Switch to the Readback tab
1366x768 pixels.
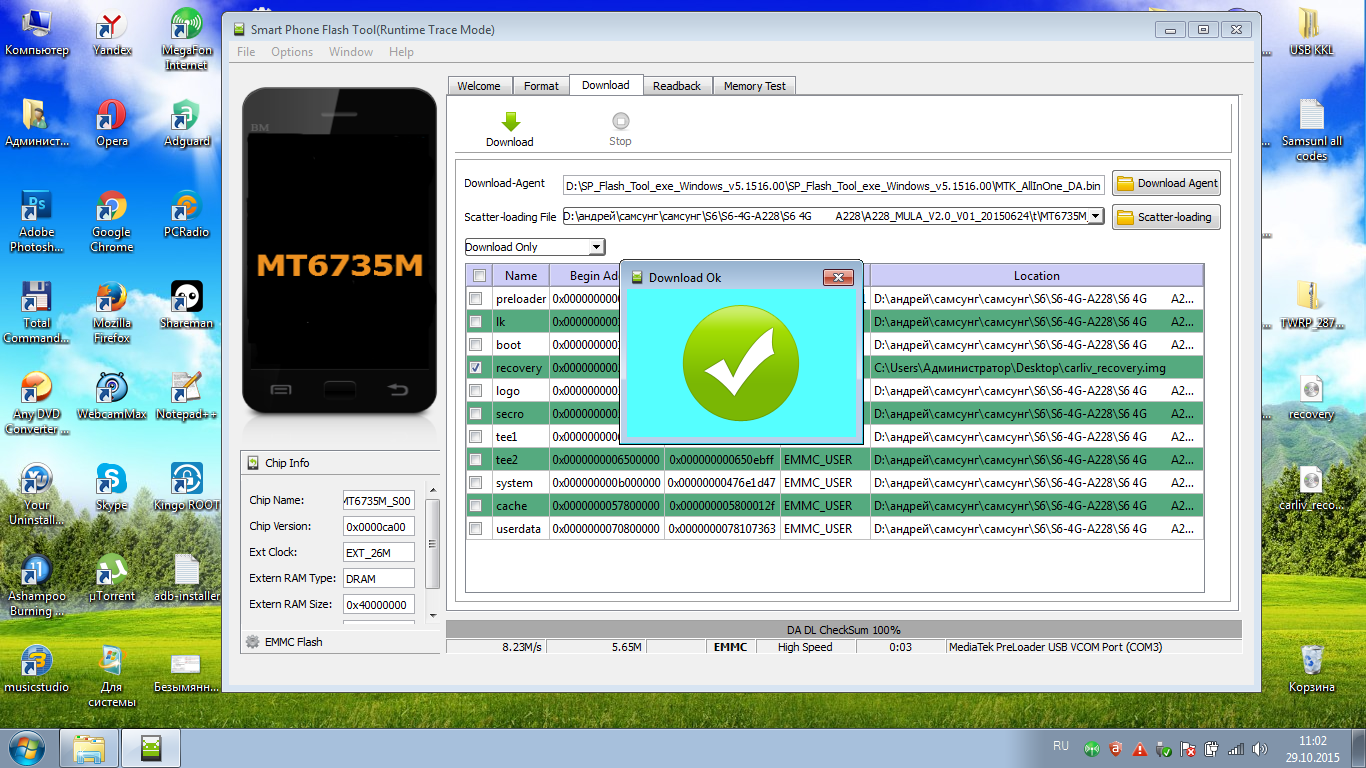click(x=677, y=86)
